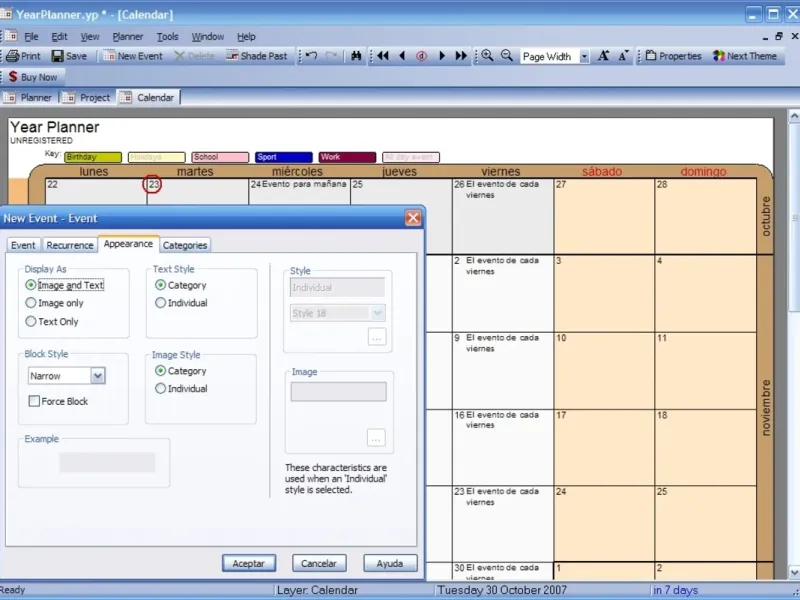Open the File menu
The image size is (800, 600).
(x=31, y=37)
